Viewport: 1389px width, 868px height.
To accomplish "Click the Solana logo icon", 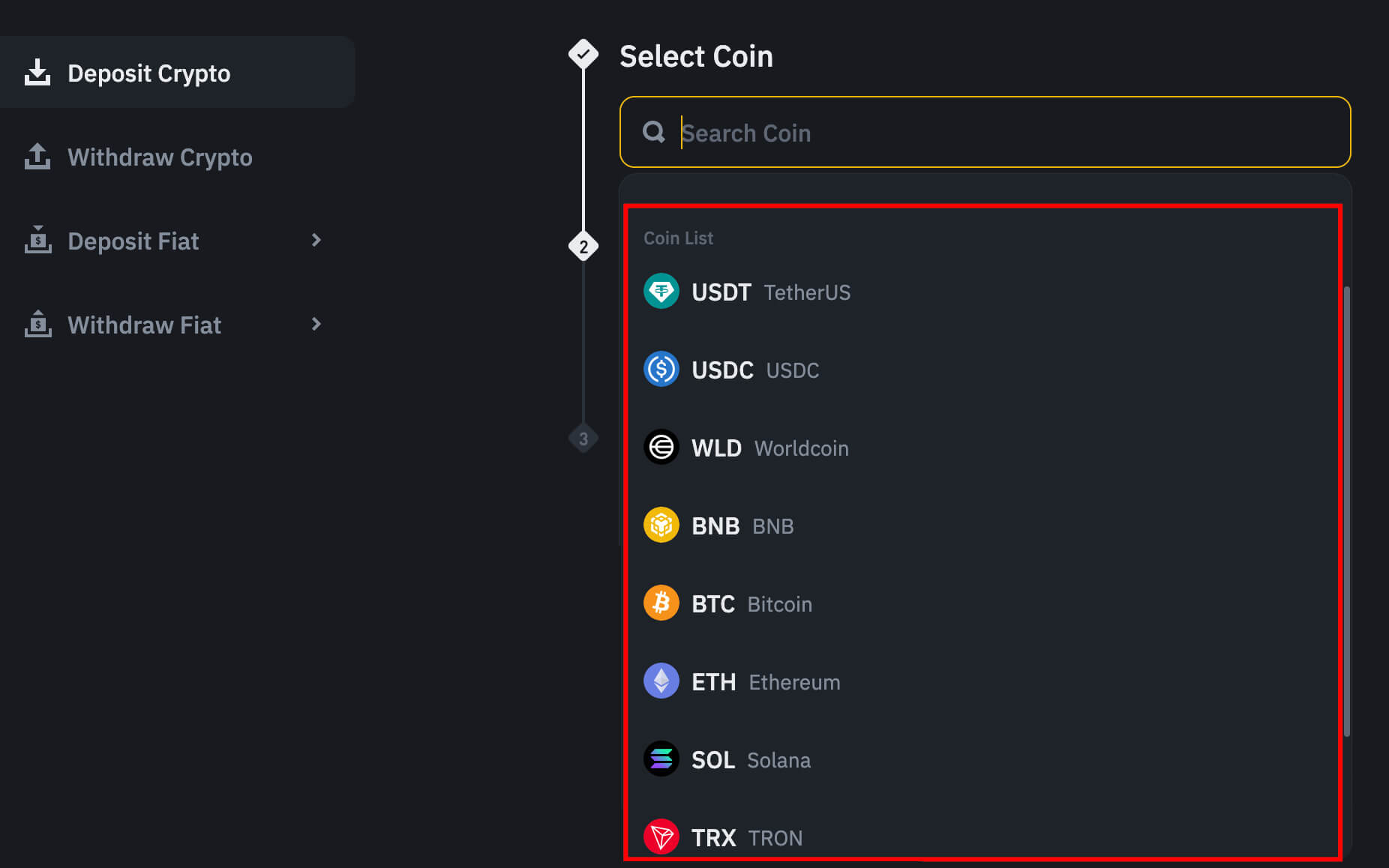I will 661,759.
